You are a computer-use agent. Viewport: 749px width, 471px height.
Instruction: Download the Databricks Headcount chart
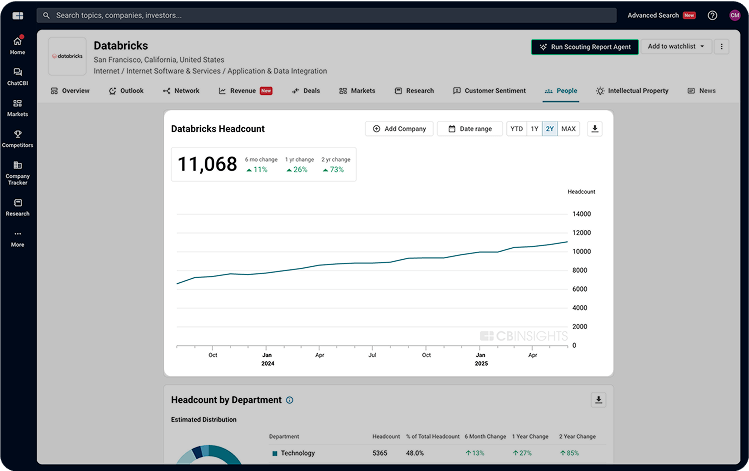click(x=594, y=129)
